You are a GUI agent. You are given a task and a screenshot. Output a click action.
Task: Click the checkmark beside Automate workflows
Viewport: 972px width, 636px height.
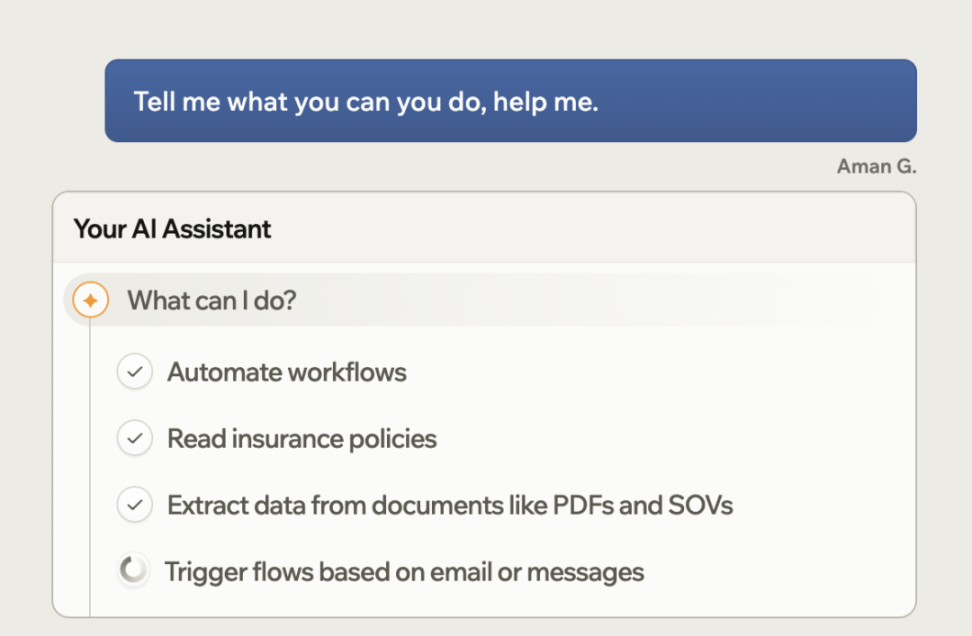point(135,372)
